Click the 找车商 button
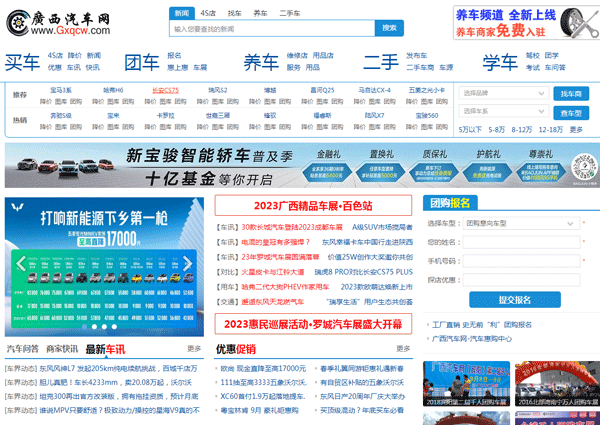The width and height of the screenshot is (600, 425). (x=571, y=94)
